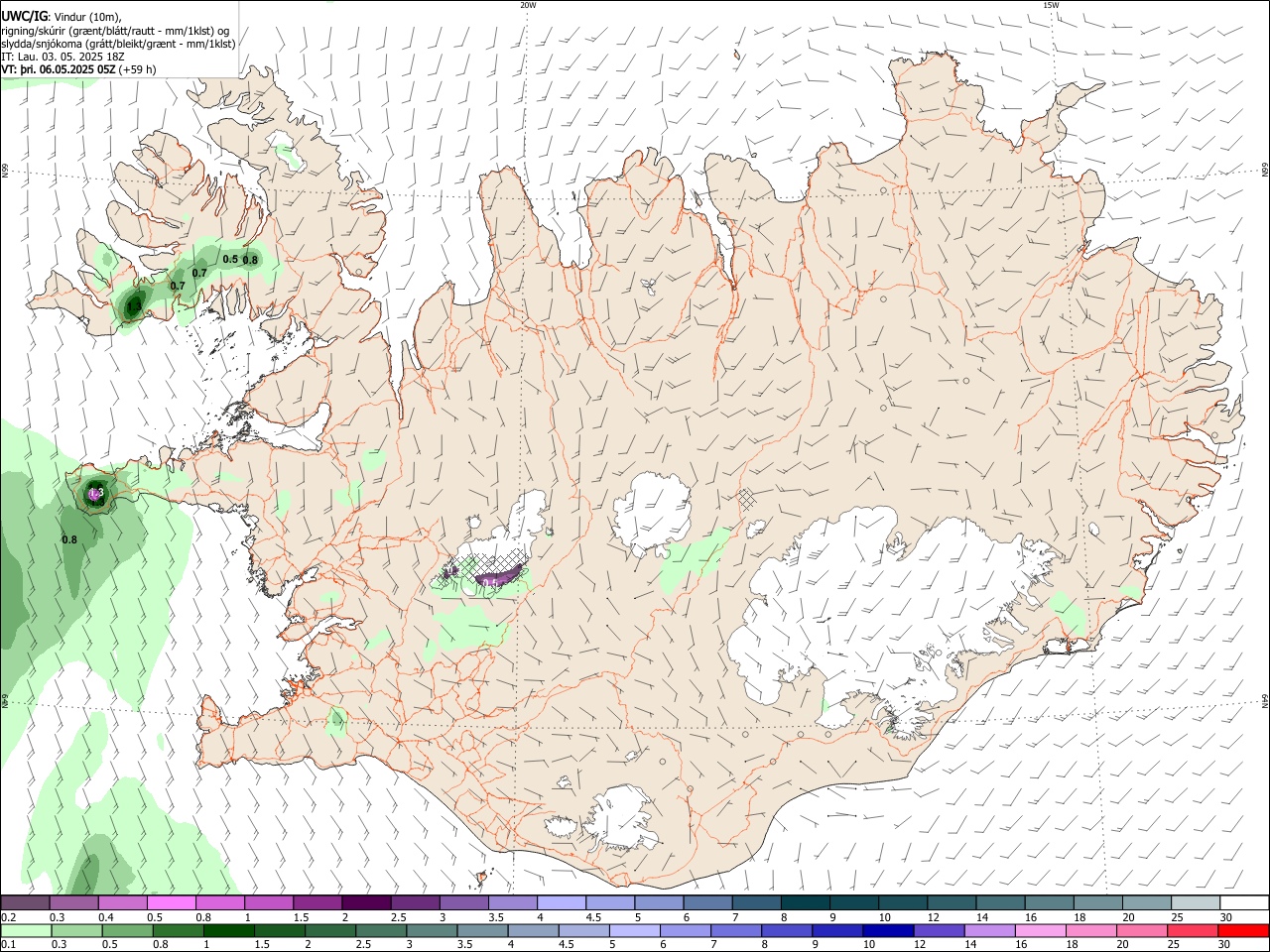Select lower legend swatch between 25 and 30
This screenshot has width=1270, height=952.
[x=1192, y=930]
